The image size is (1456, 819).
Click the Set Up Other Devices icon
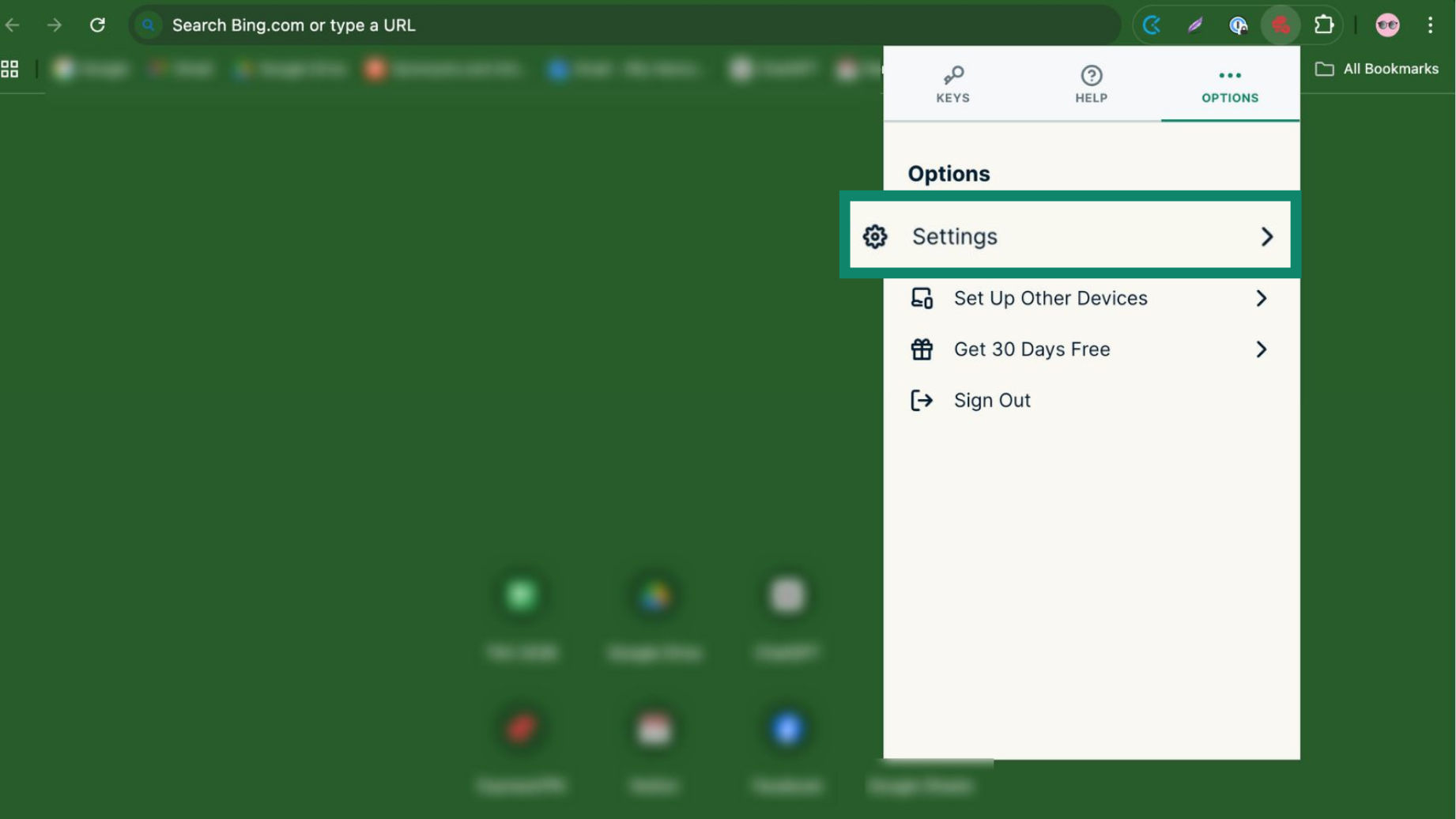[922, 298]
